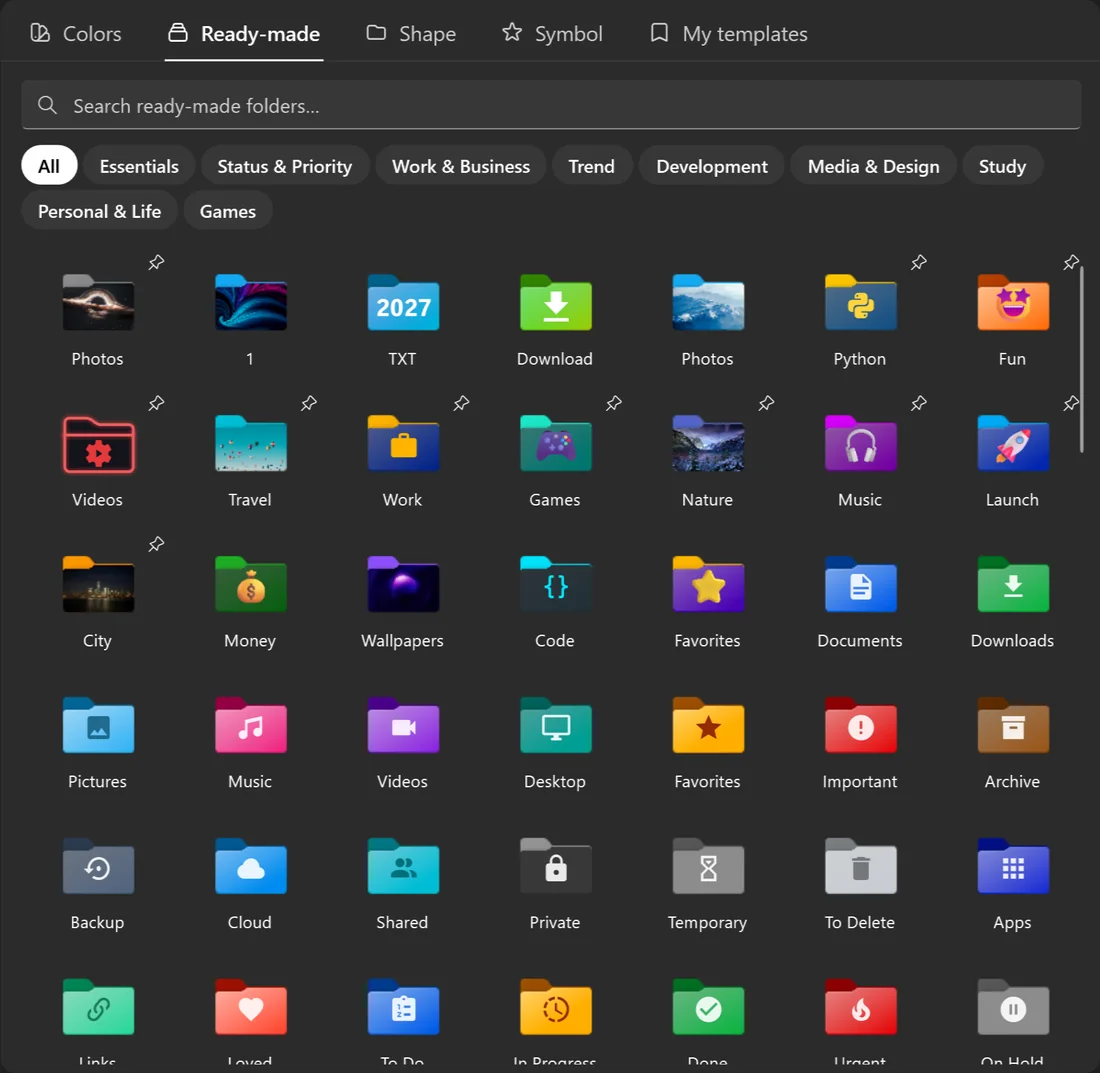Image resolution: width=1100 pixels, height=1073 pixels.
Task: Go to My templates tab
Action: click(x=729, y=34)
